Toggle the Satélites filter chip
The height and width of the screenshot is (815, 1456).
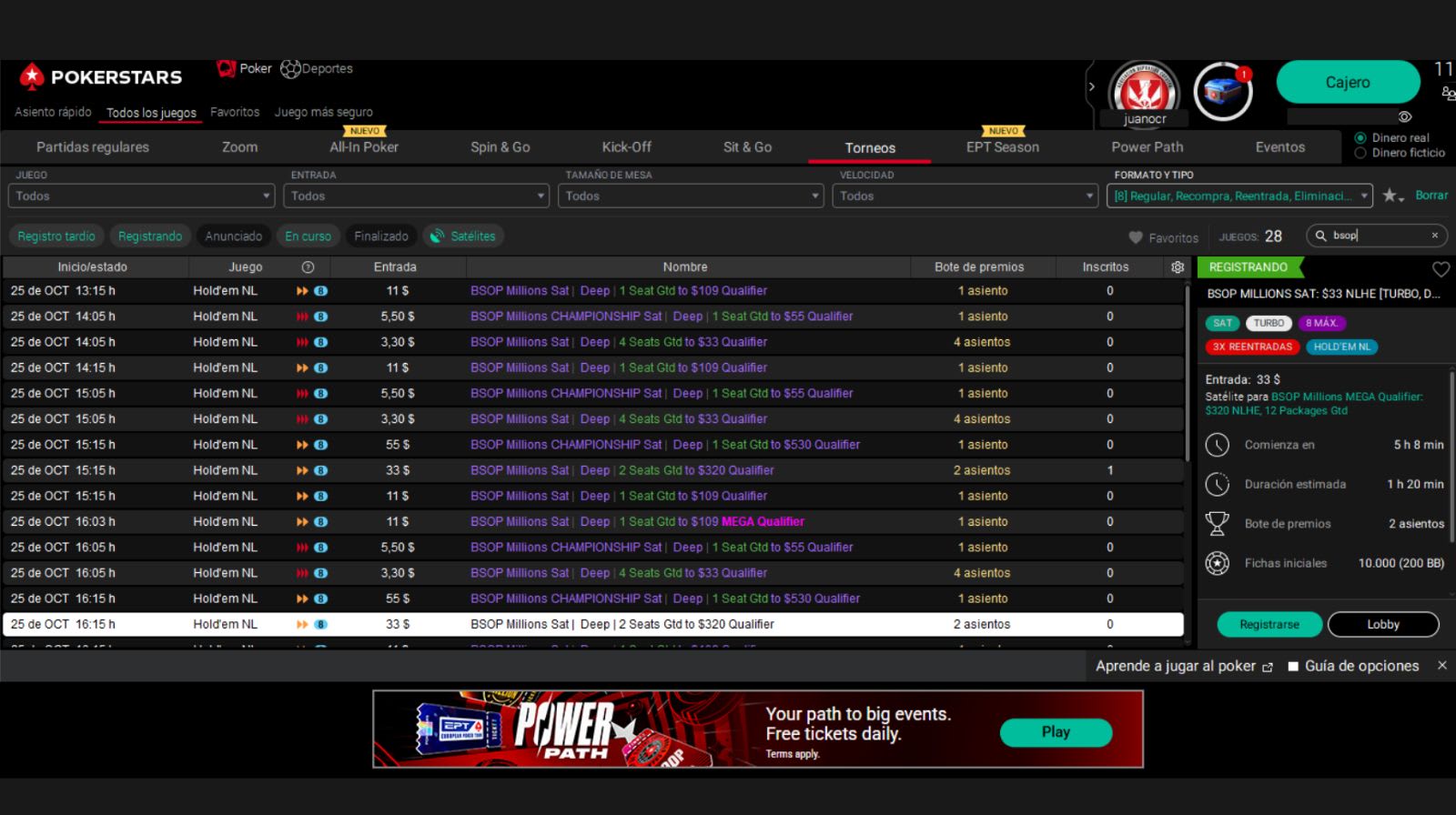point(463,236)
